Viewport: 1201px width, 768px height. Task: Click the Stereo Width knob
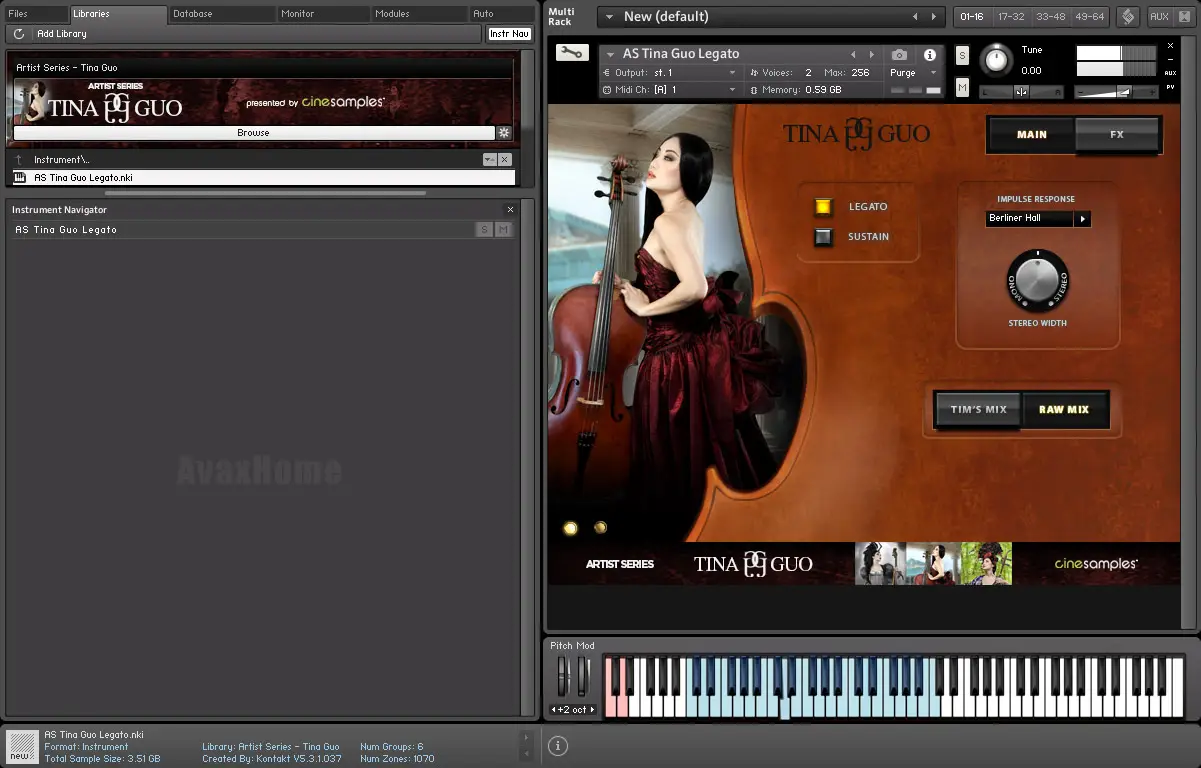pyautogui.click(x=1037, y=281)
